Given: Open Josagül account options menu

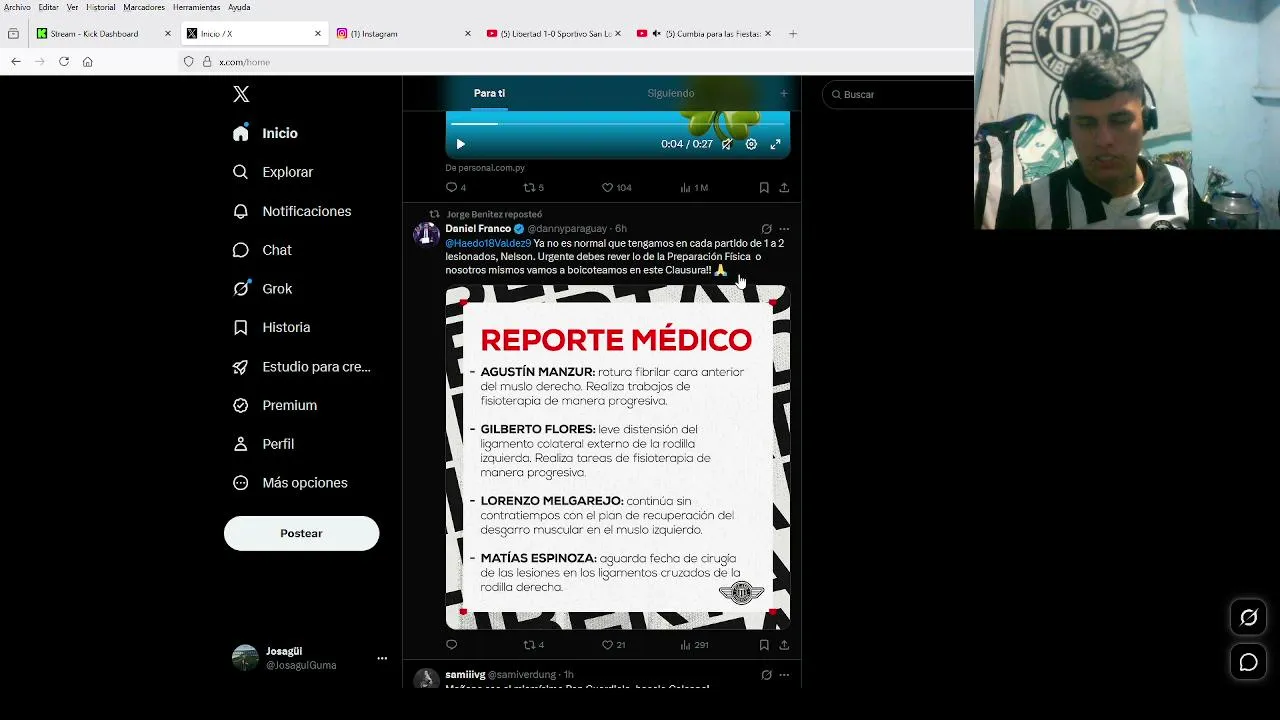Looking at the screenshot, I should [x=382, y=658].
